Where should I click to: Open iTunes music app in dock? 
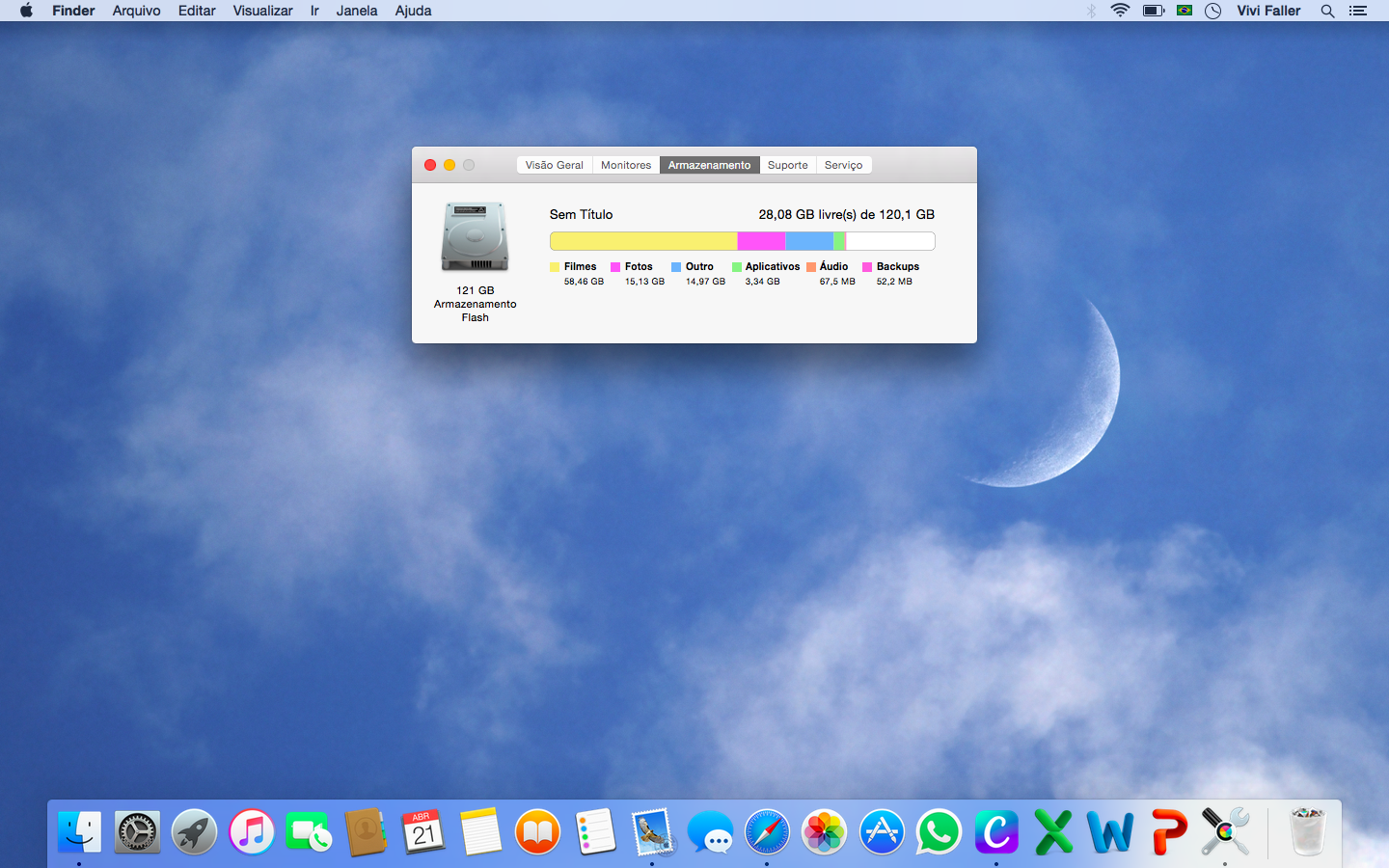point(252,831)
